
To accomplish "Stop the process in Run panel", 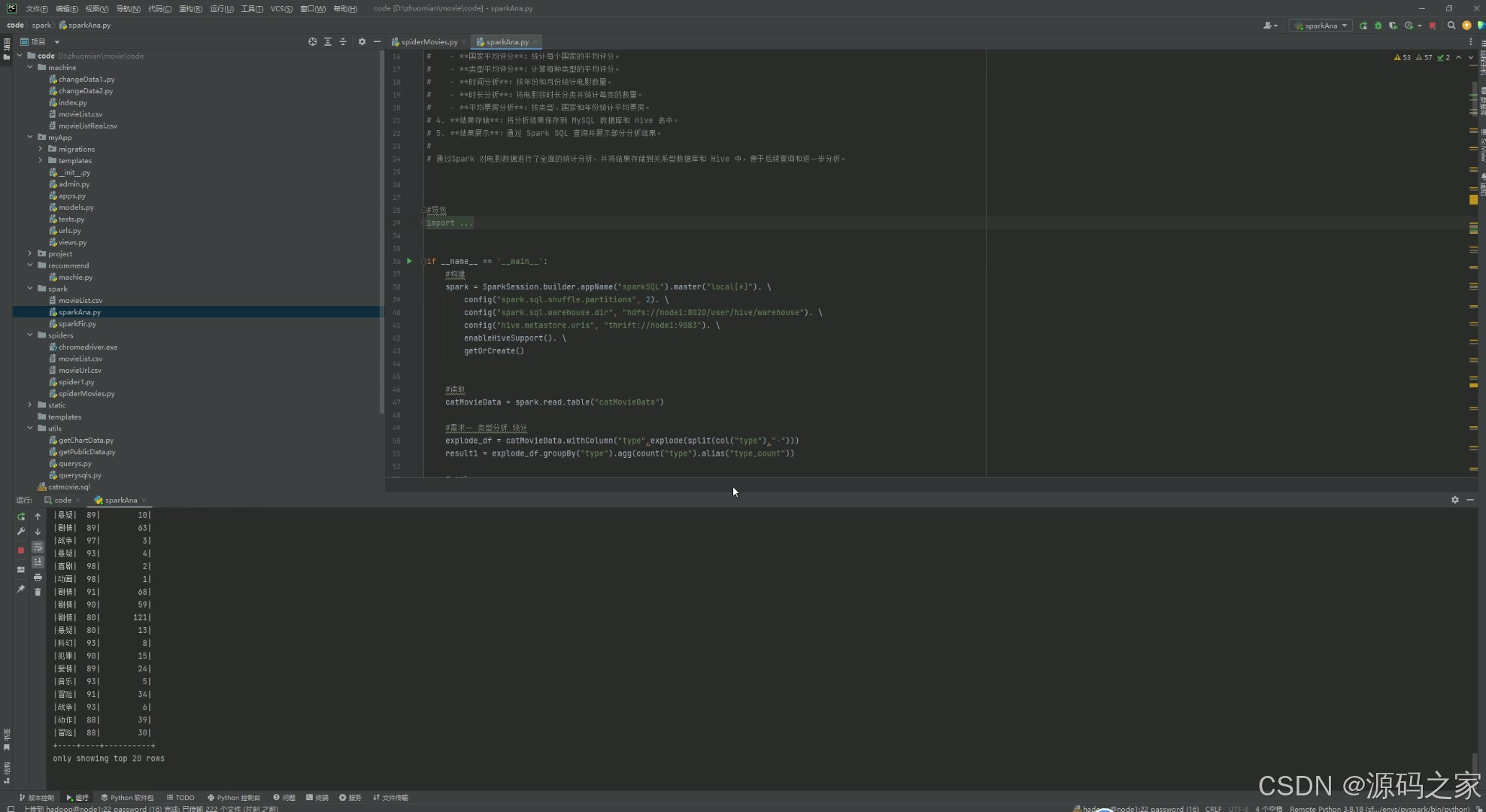I will tap(21, 550).
